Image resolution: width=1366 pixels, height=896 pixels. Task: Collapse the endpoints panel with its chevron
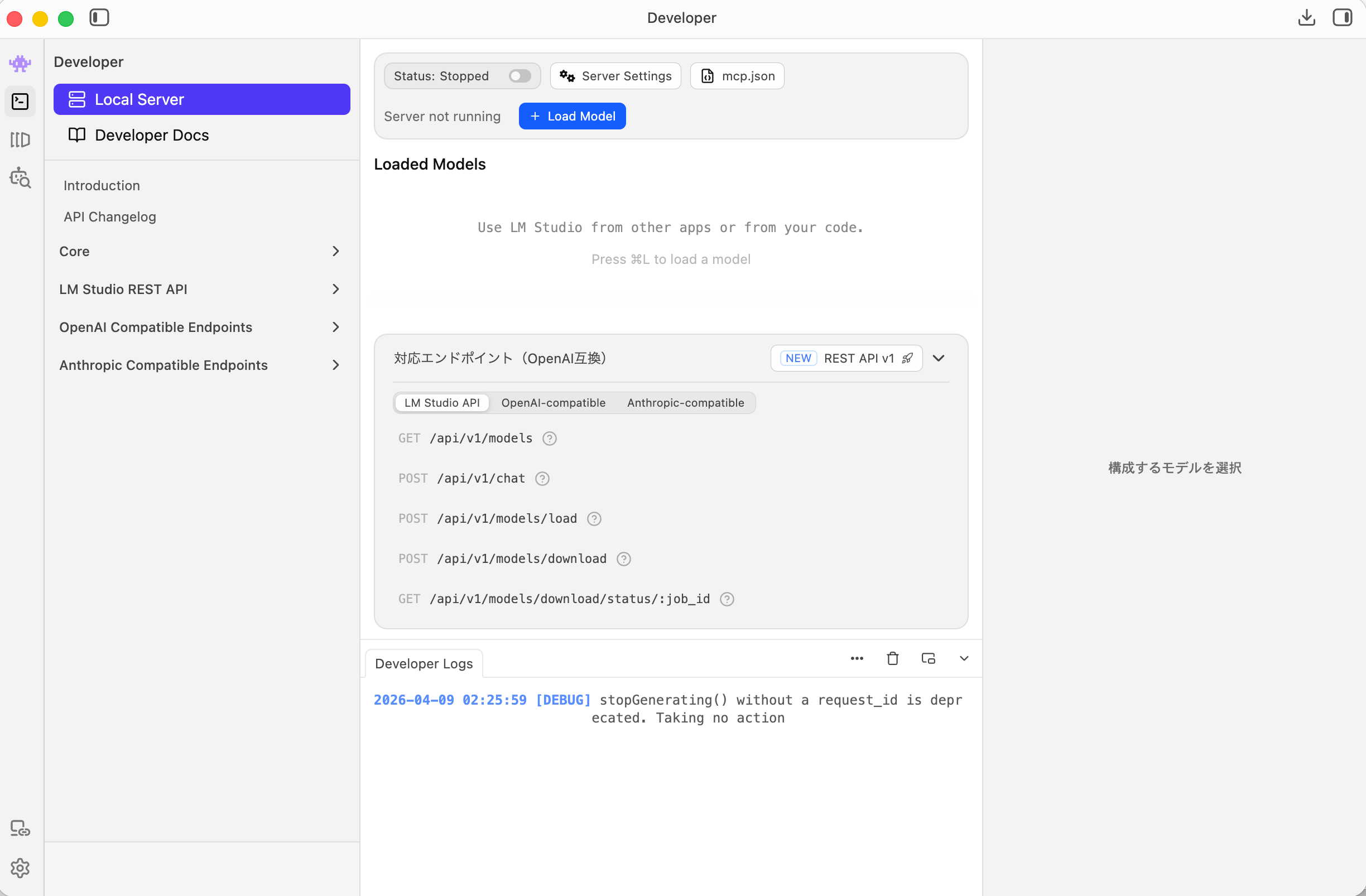click(939, 358)
